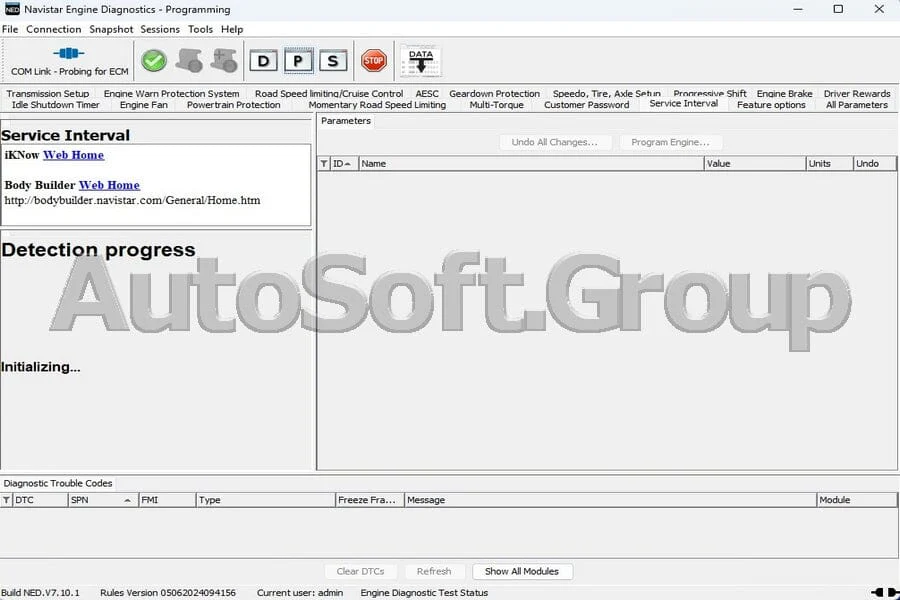Click the Undo All Changes button

[x=554, y=142]
